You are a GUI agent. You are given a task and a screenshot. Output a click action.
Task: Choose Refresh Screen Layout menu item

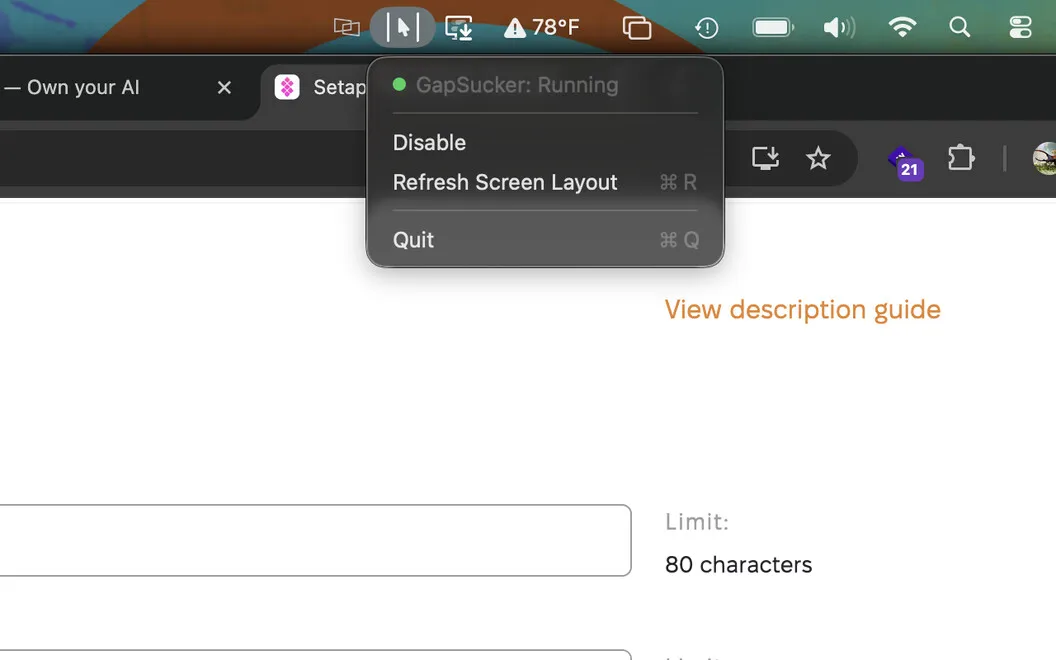tap(545, 183)
